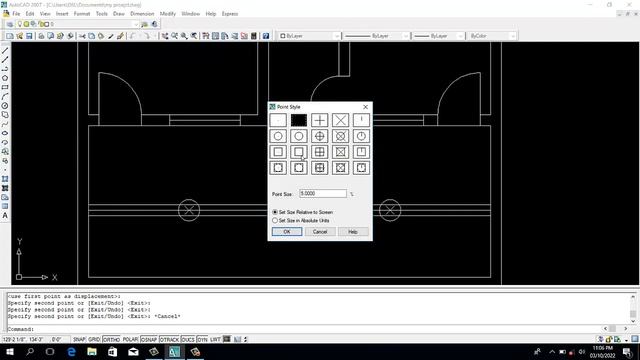Open Microsoft Edge from the taskbar
640x360 pixels.
coord(71,351)
